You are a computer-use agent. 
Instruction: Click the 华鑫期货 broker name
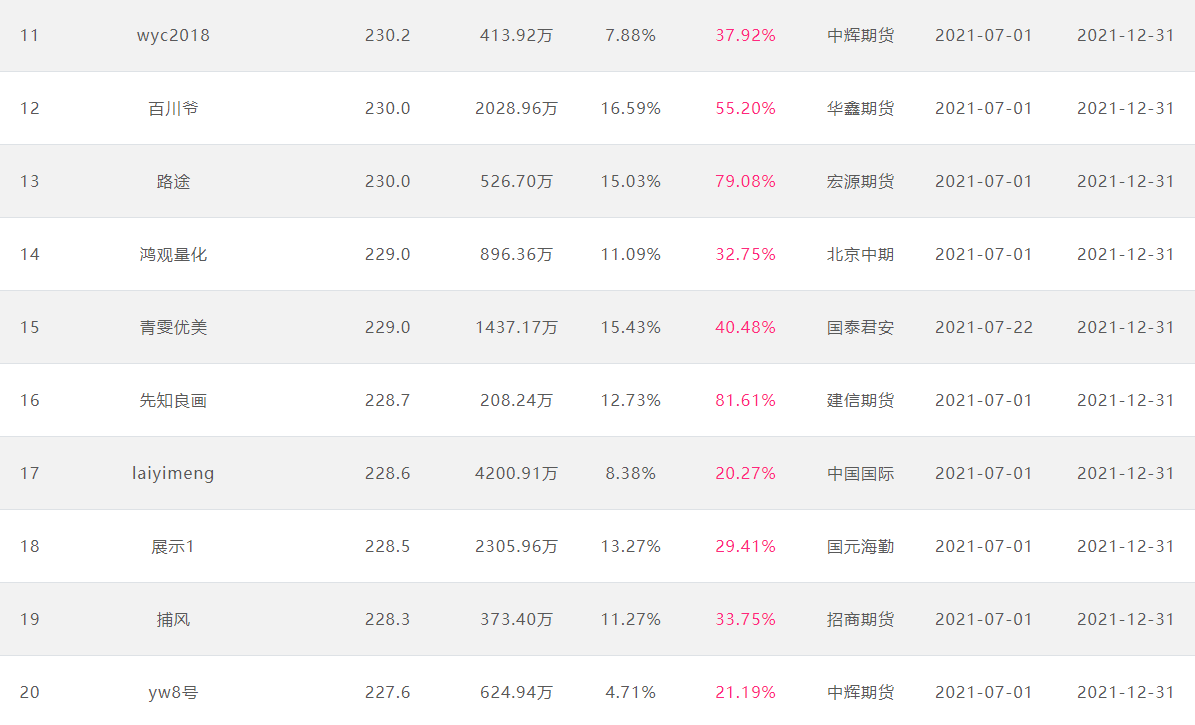(860, 108)
